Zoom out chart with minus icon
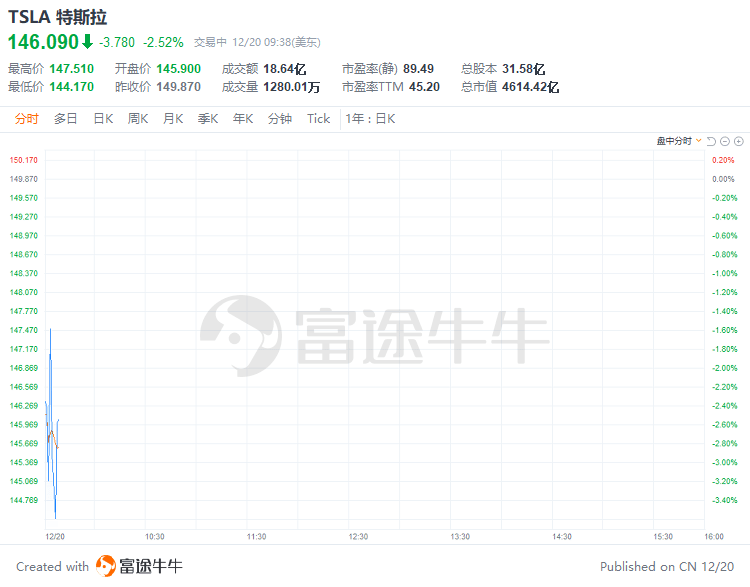The height and width of the screenshot is (587, 750). pyautogui.click(x=725, y=141)
